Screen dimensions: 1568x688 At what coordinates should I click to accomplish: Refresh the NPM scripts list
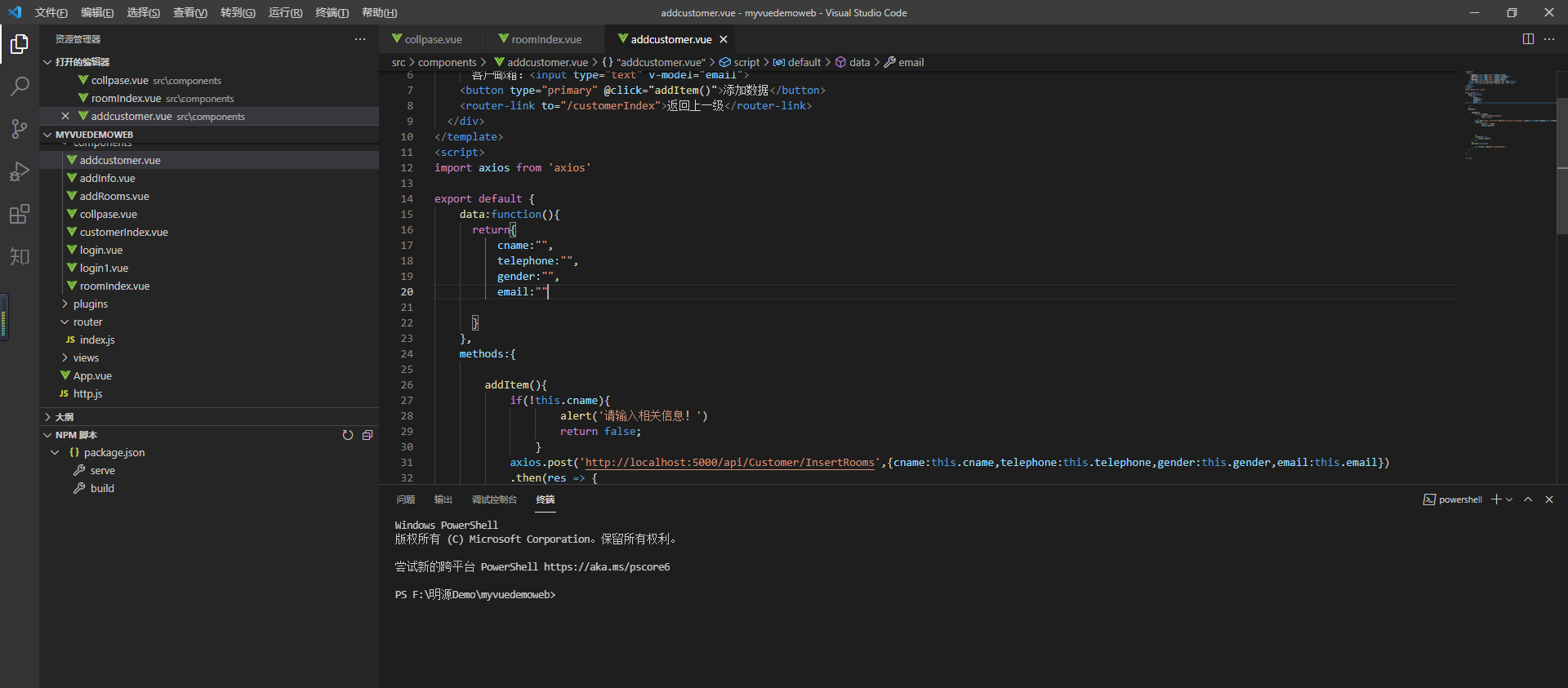348,435
